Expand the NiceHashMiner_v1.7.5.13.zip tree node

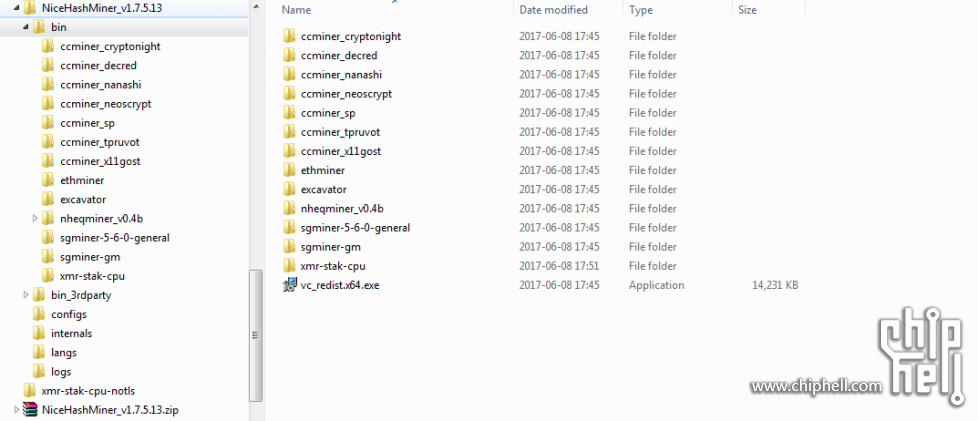16,410
